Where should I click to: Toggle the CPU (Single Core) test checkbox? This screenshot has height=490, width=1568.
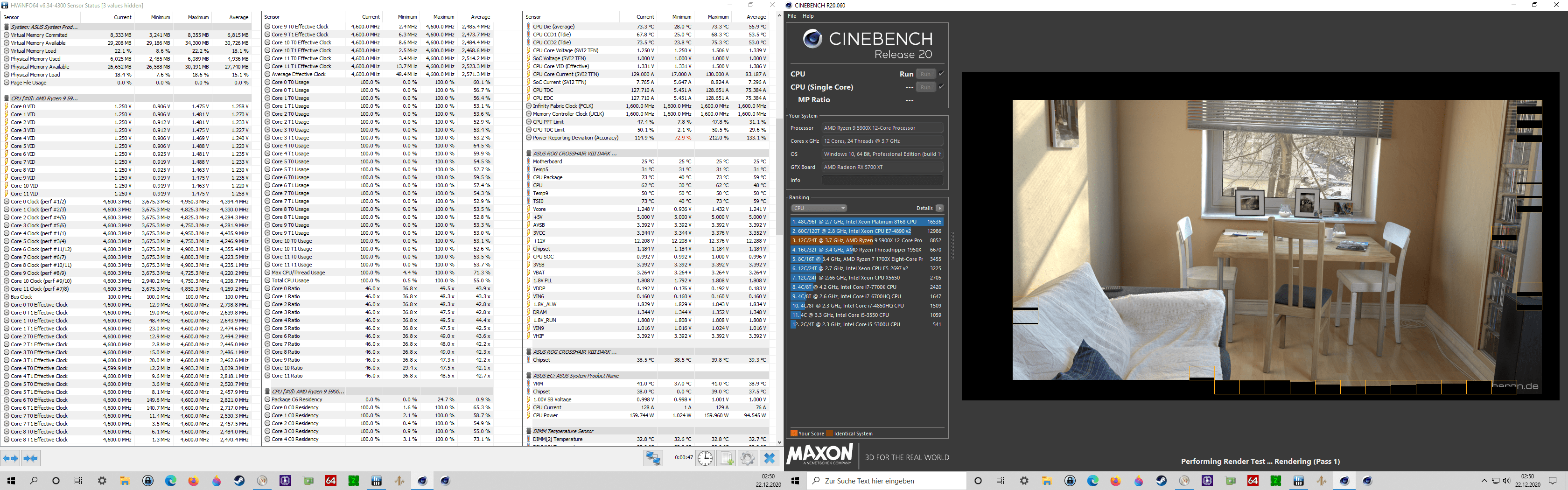(941, 87)
